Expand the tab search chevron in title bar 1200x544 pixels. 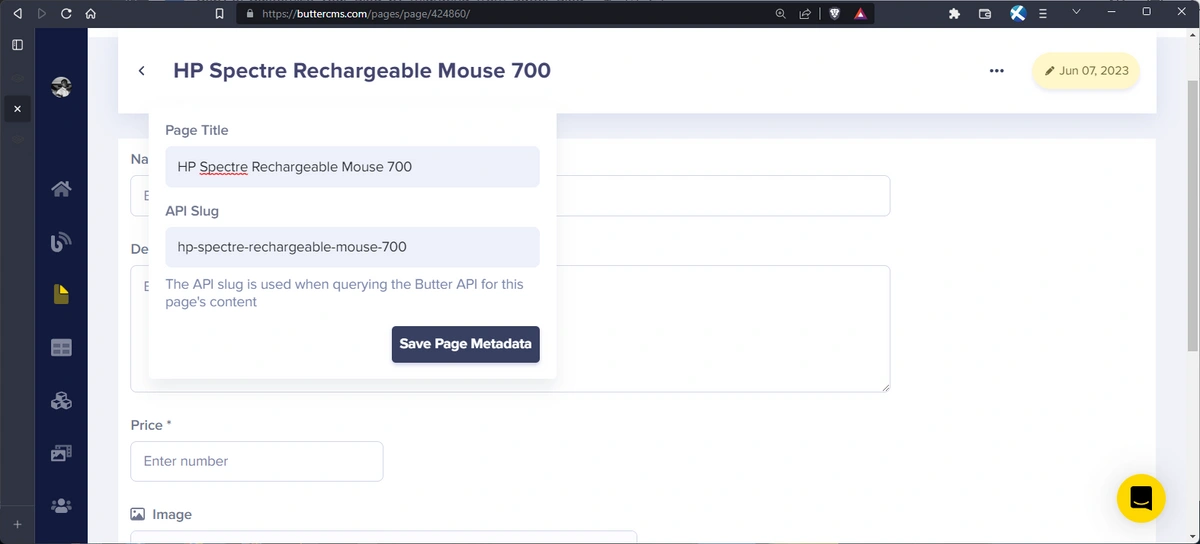pyautogui.click(x=1076, y=12)
